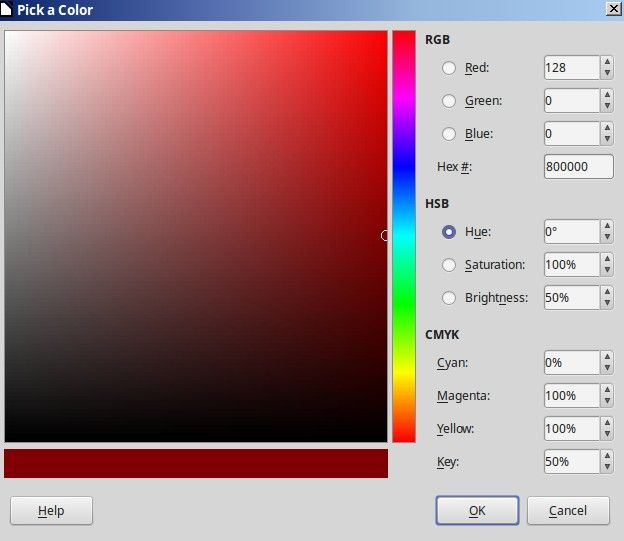This screenshot has width=624, height=541.
Task: Decrease the Key value with down arrow
Action: 607,467
